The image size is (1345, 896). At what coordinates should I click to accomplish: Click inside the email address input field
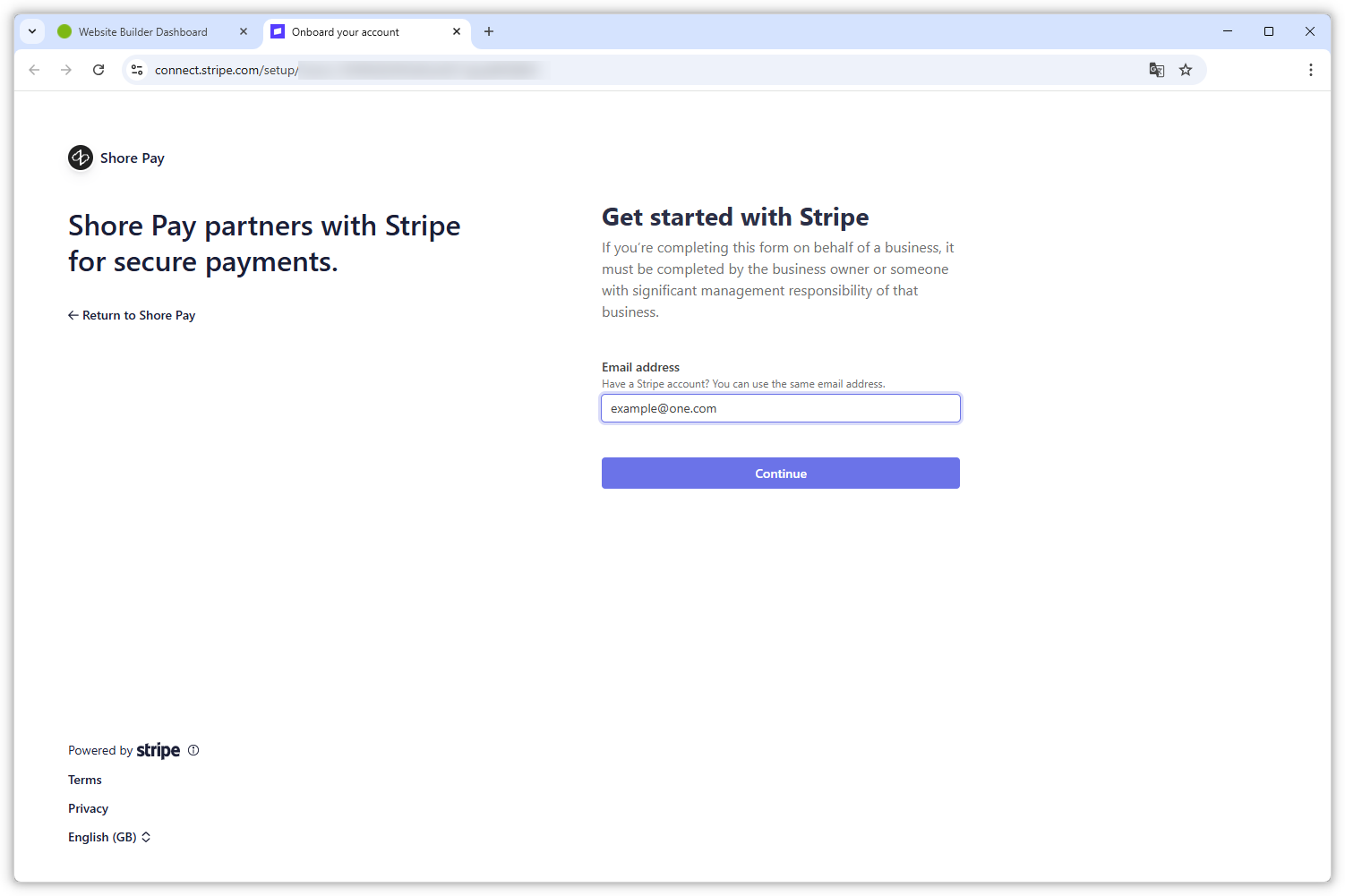[780, 408]
